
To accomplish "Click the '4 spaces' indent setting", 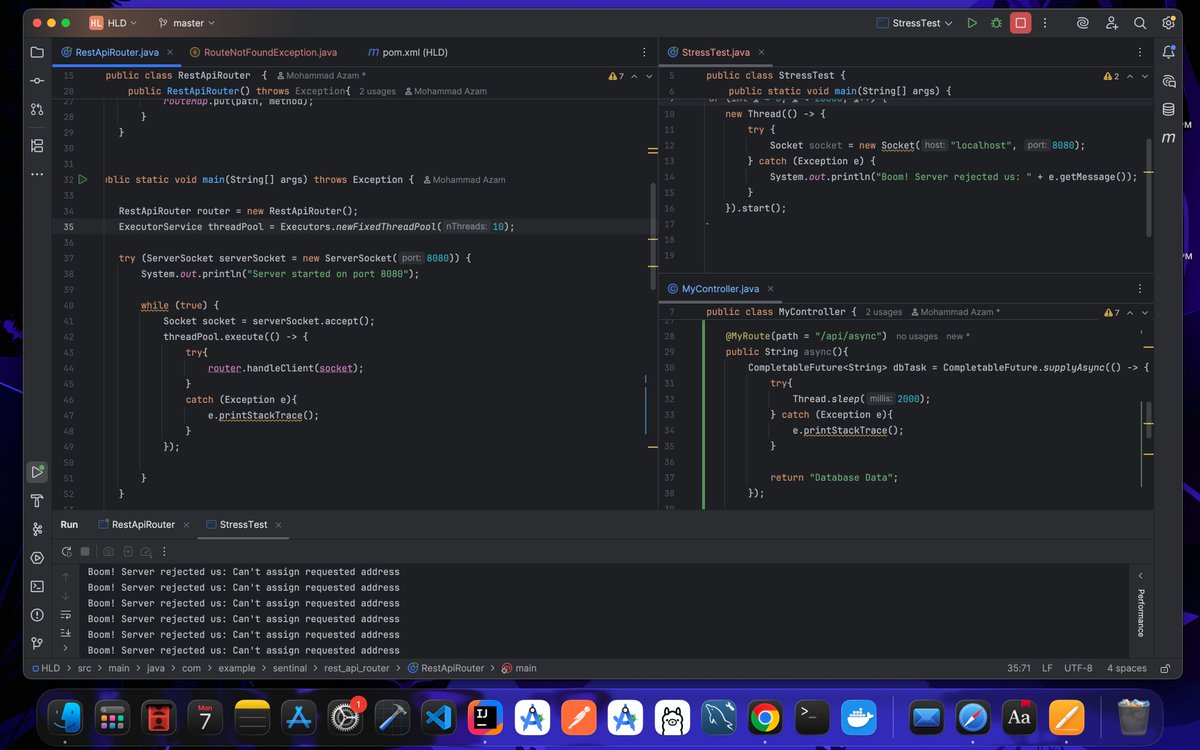I will tap(1127, 668).
